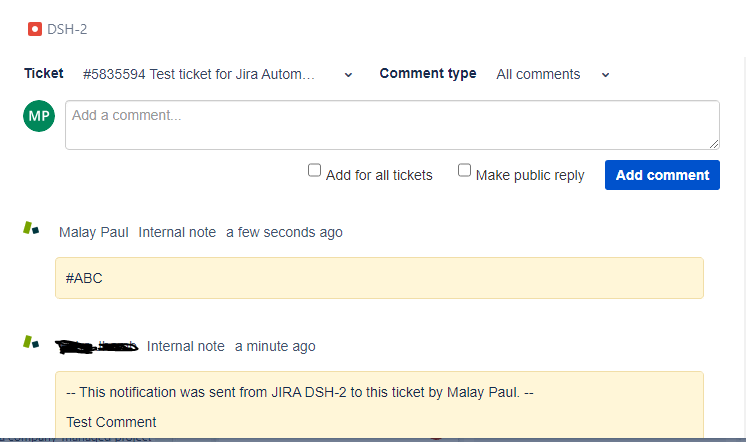Click the resize handle of the comment box
This screenshot has width=746, height=442.
pyautogui.click(x=714, y=144)
